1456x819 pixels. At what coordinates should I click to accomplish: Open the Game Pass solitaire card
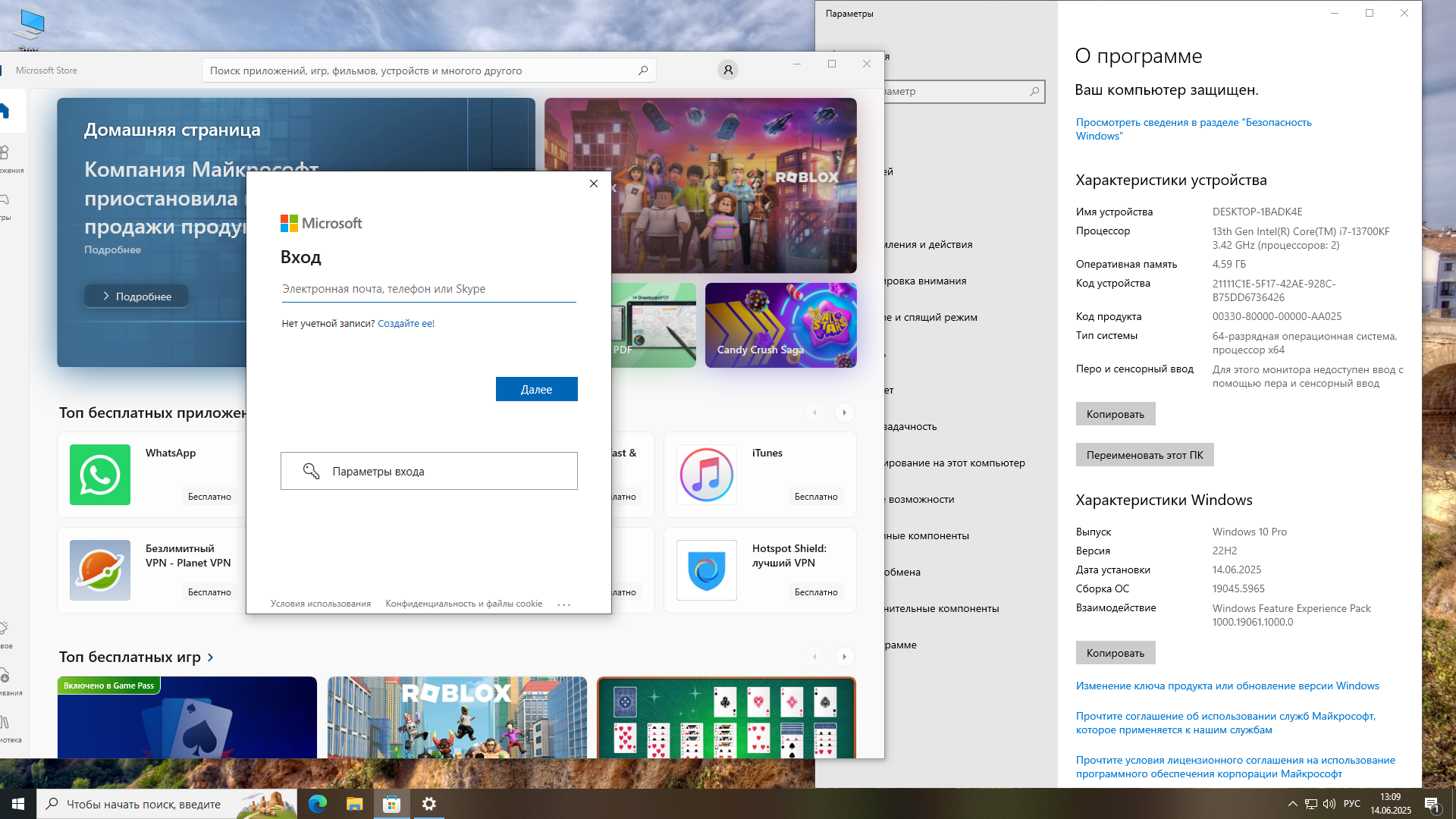click(x=187, y=717)
